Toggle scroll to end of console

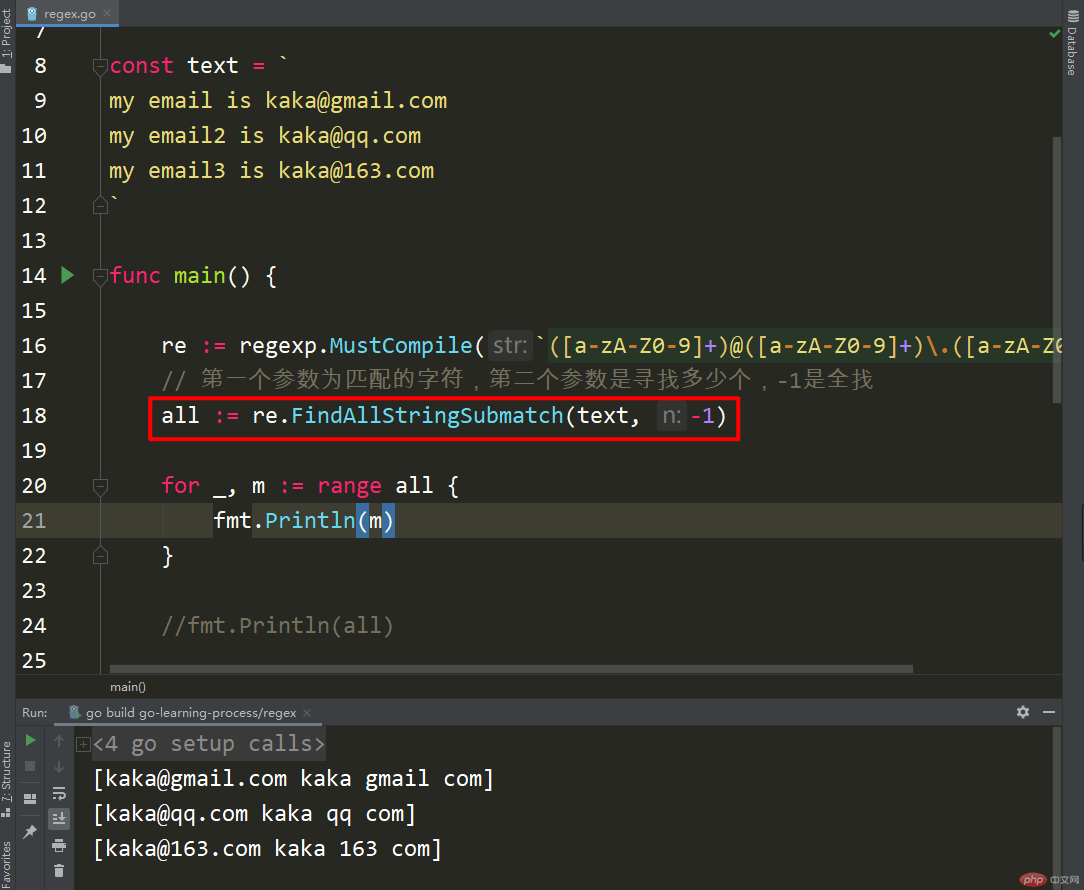pos(59,818)
